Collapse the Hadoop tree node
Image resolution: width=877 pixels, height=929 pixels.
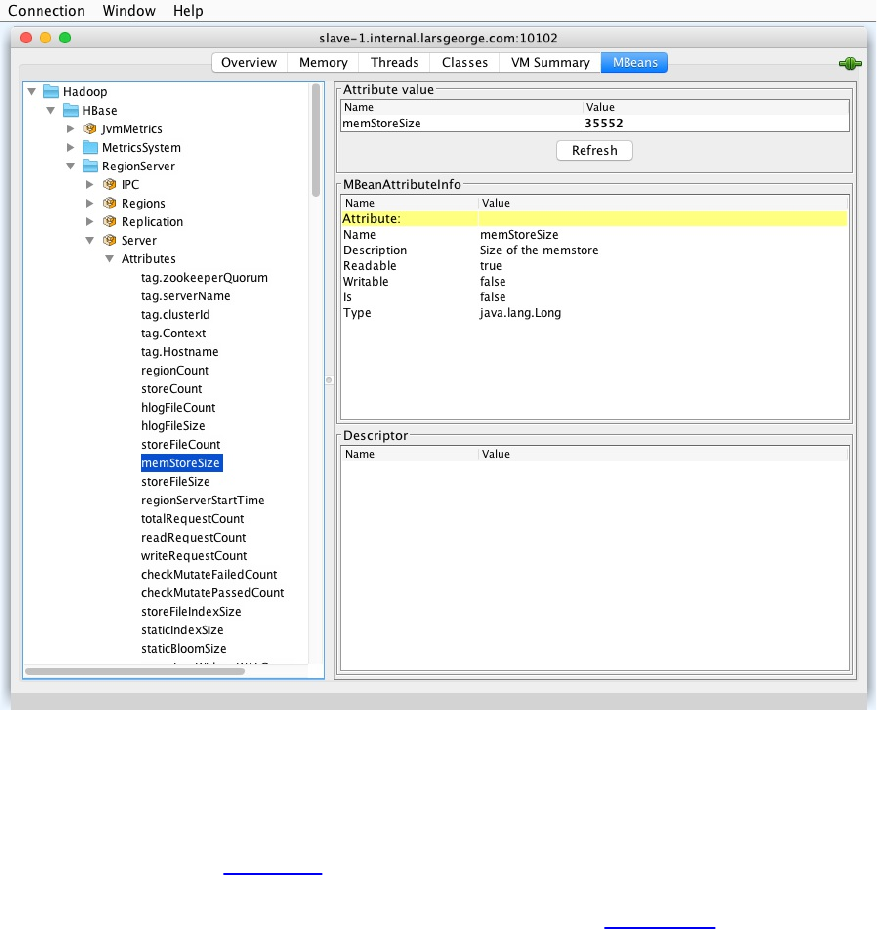coord(31,91)
